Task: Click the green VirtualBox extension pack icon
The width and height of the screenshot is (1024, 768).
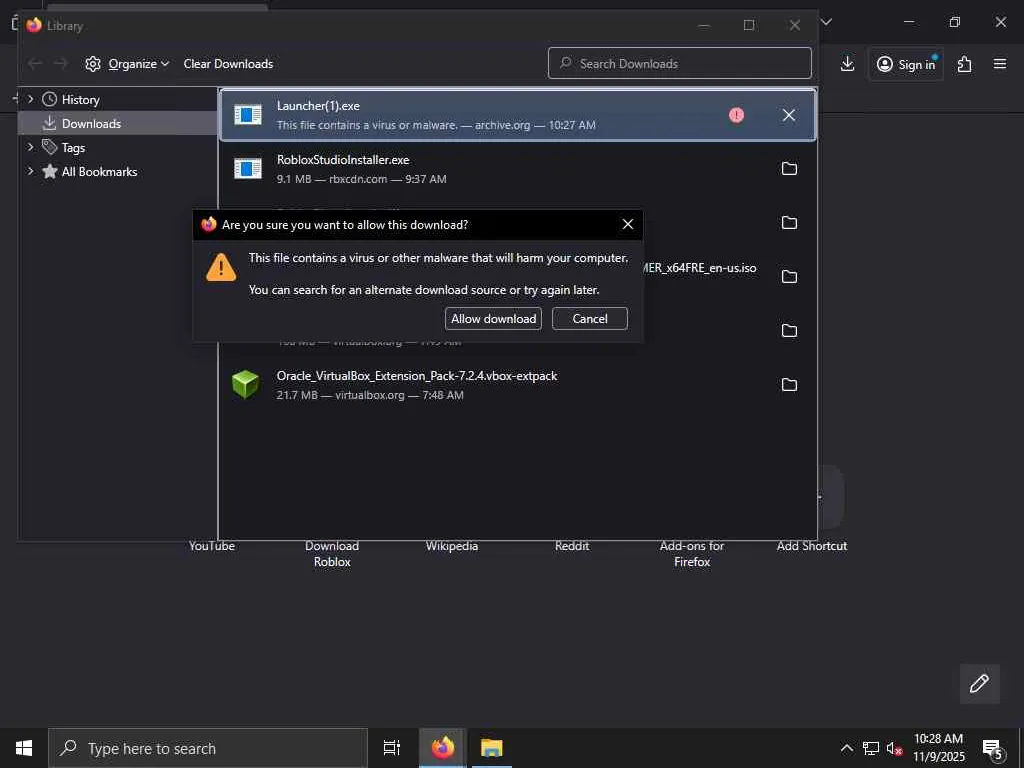Action: 246,384
